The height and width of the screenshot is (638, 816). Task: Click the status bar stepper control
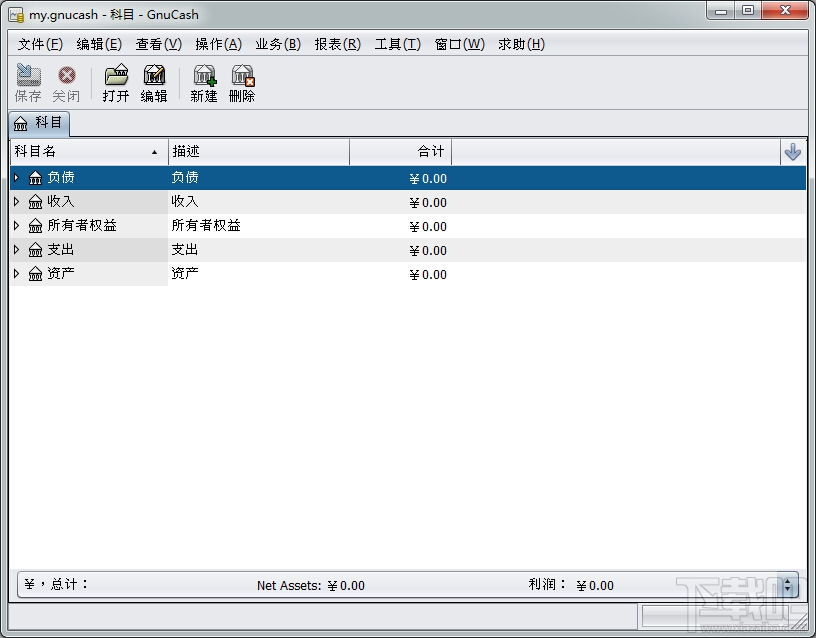pyautogui.click(x=789, y=585)
